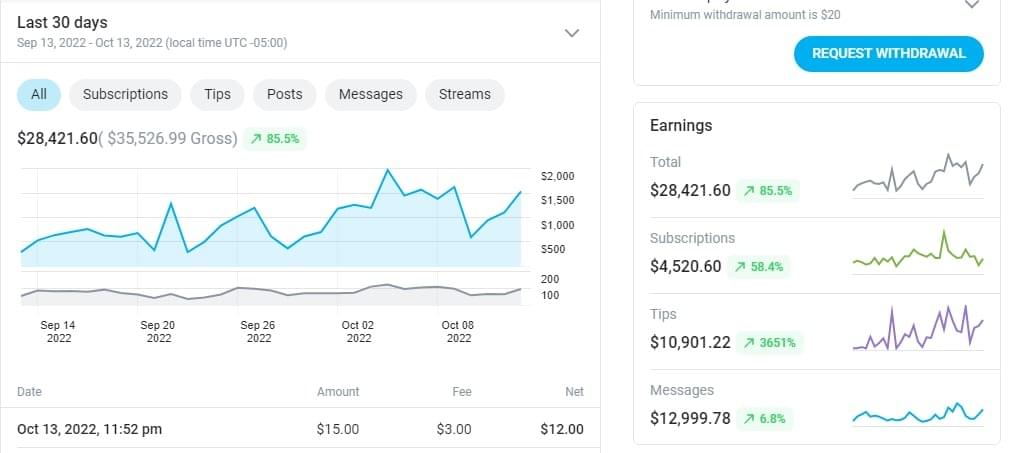1020x453 pixels.
Task: Click the Subscriptions 58.4% increase badge
Action: click(x=763, y=267)
